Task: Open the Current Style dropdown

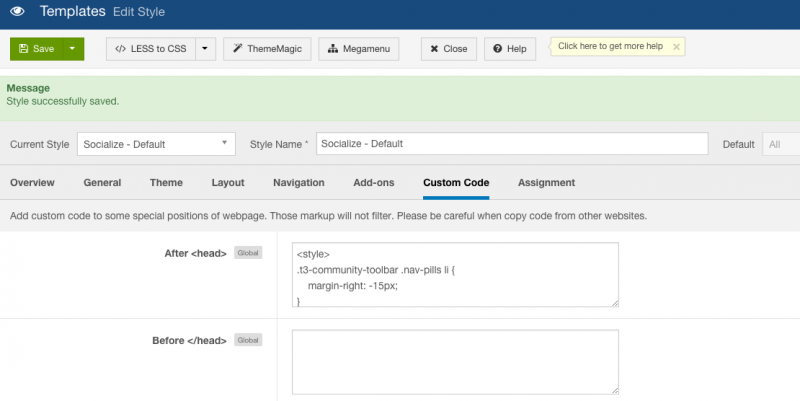Action: point(156,144)
